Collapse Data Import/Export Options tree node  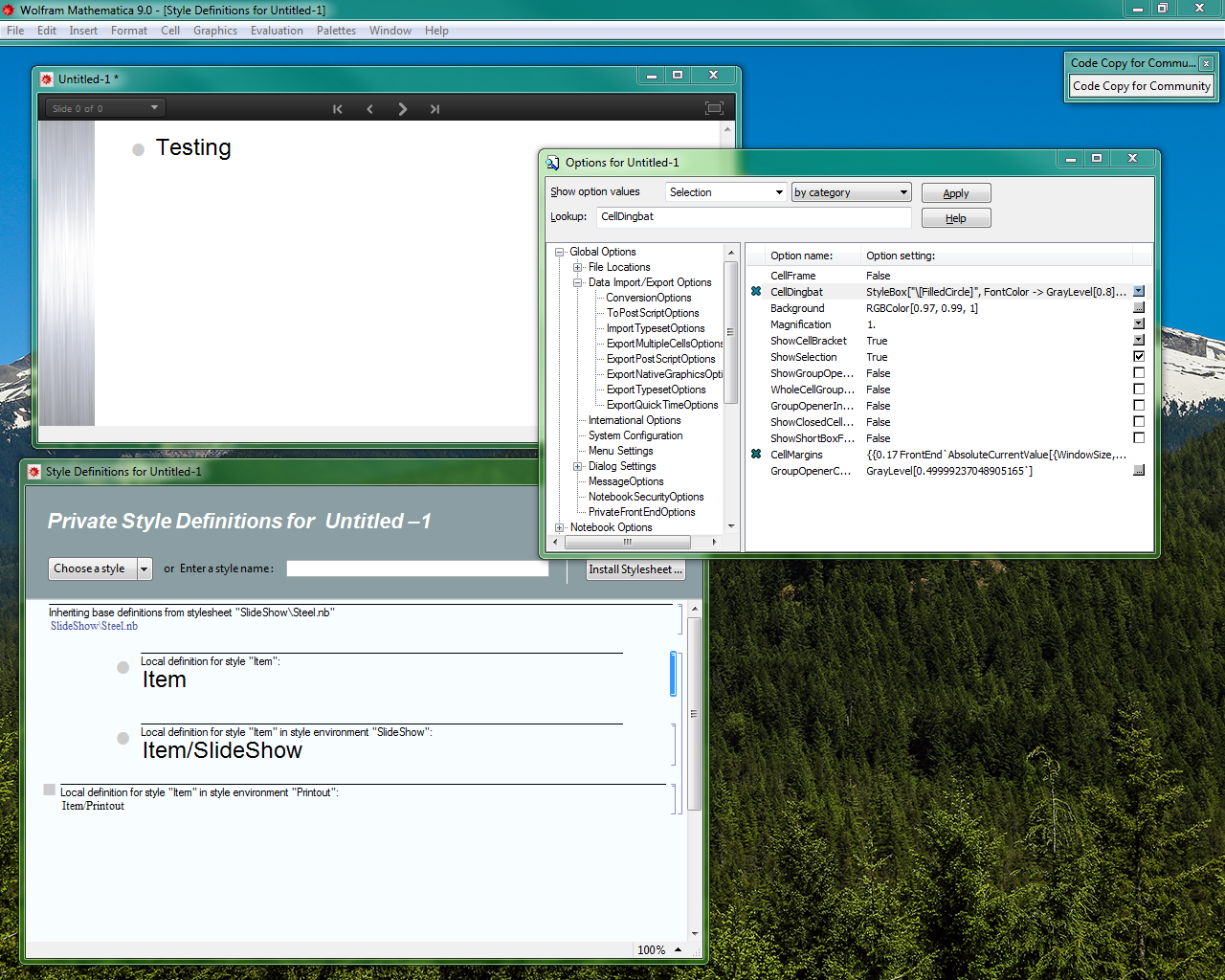(578, 283)
